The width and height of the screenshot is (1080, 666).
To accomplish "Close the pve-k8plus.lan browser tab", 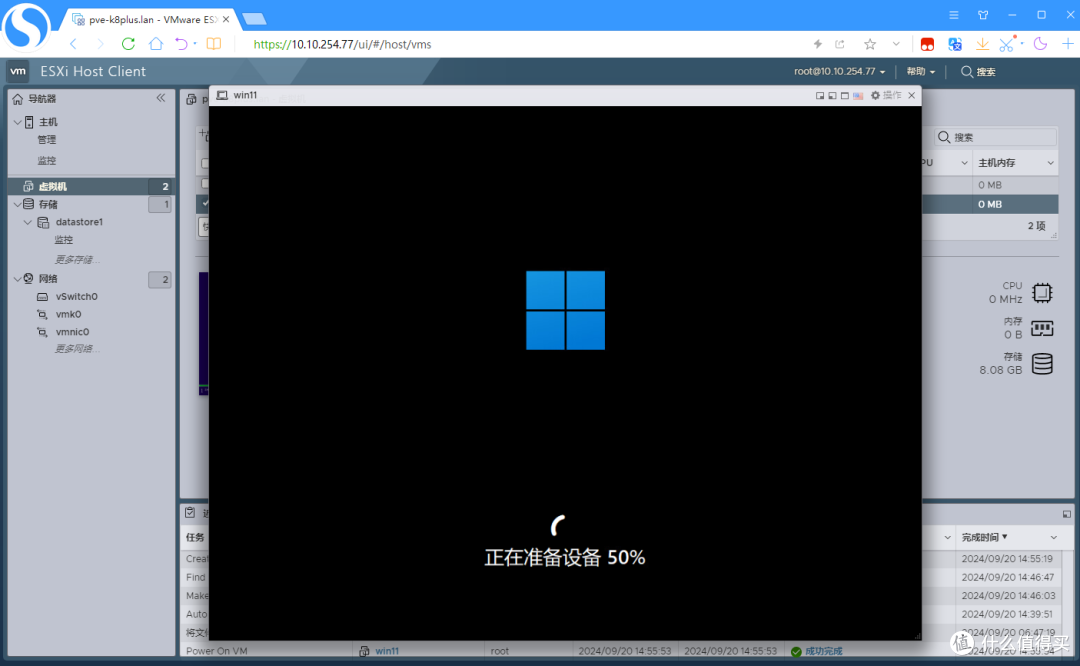I will (x=226, y=19).
